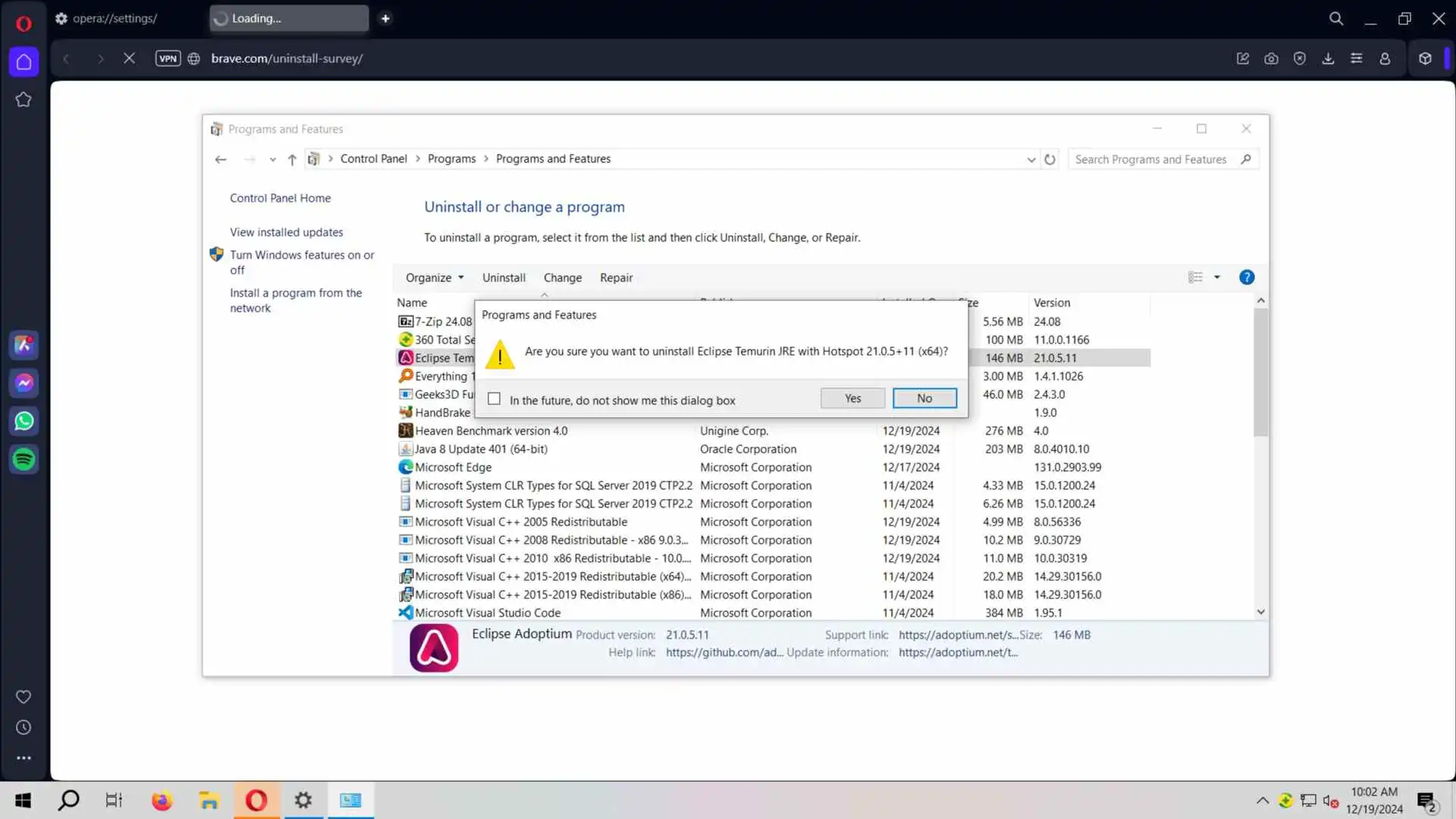Open Firefox from the taskbar
Image resolution: width=1456 pixels, height=819 pixels.
pyautogui.click(x=162, y=800)
